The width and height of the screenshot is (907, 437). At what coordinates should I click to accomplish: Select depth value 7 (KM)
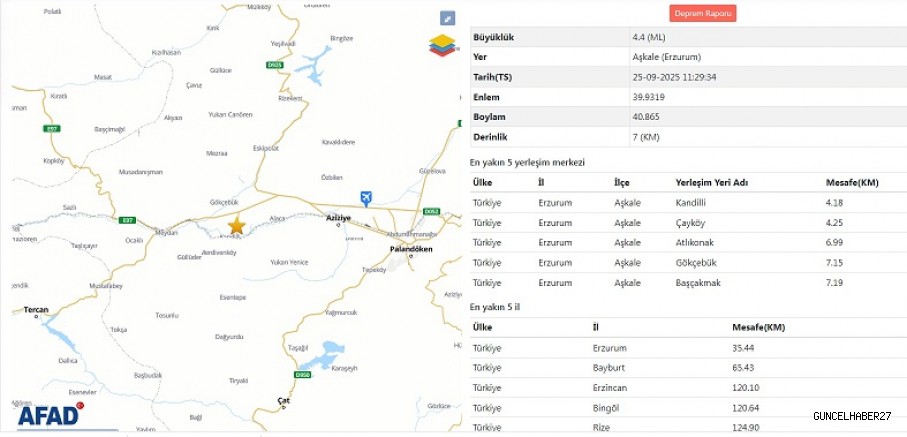[x=646, y=137]
